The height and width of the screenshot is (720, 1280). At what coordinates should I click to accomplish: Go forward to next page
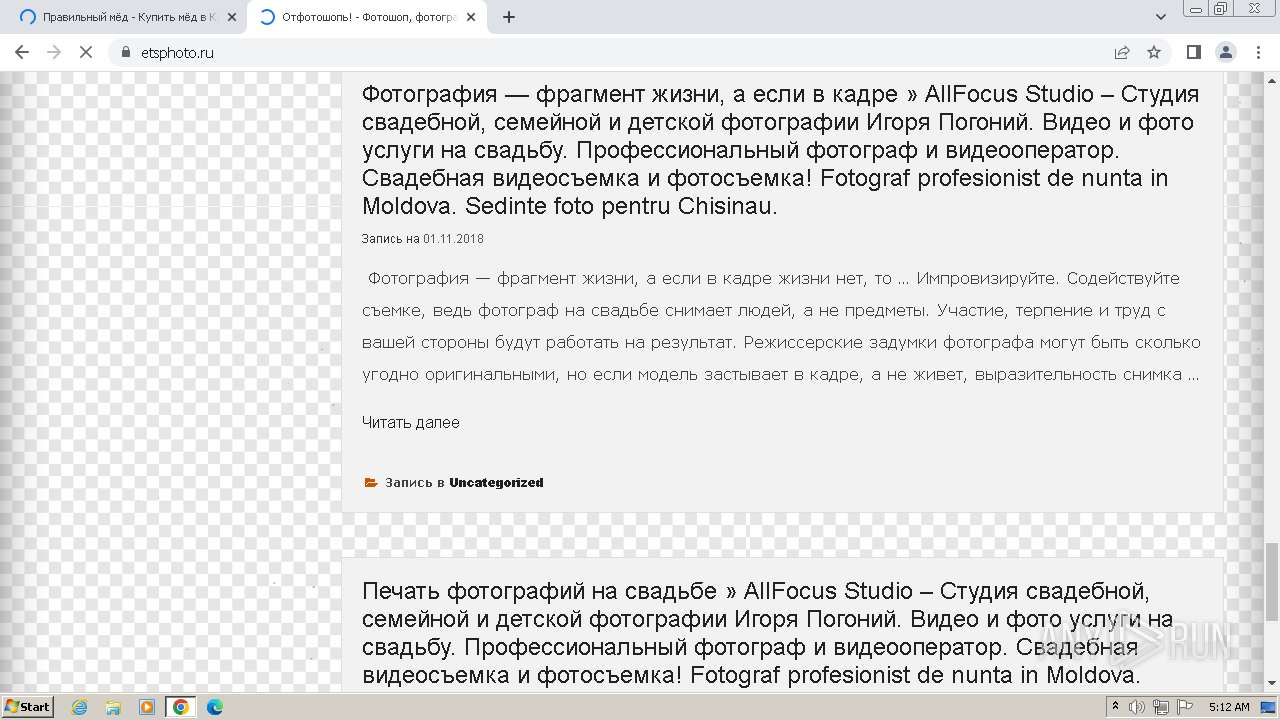coord(54,52)
